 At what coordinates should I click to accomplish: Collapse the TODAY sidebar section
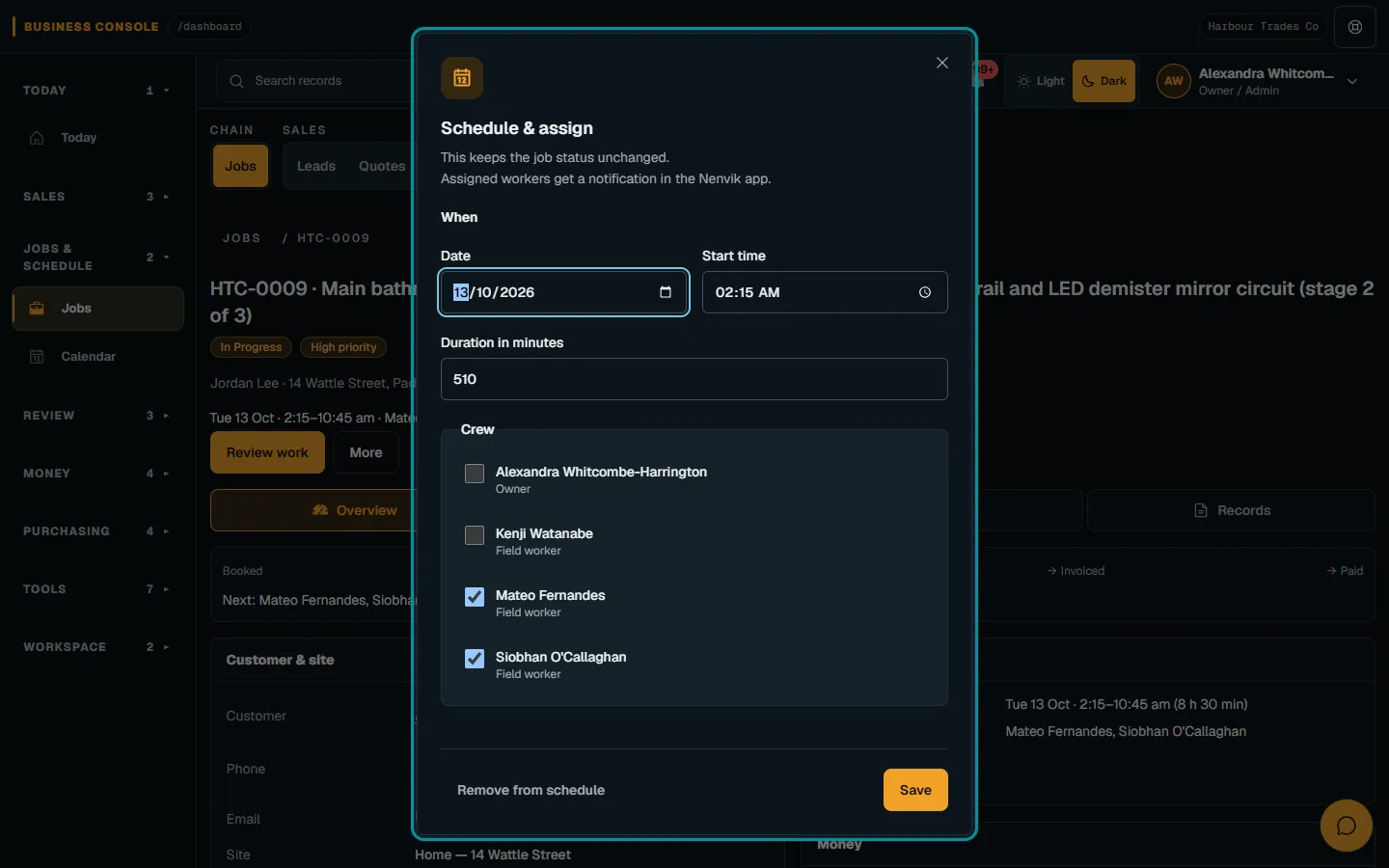pos(96,91)
